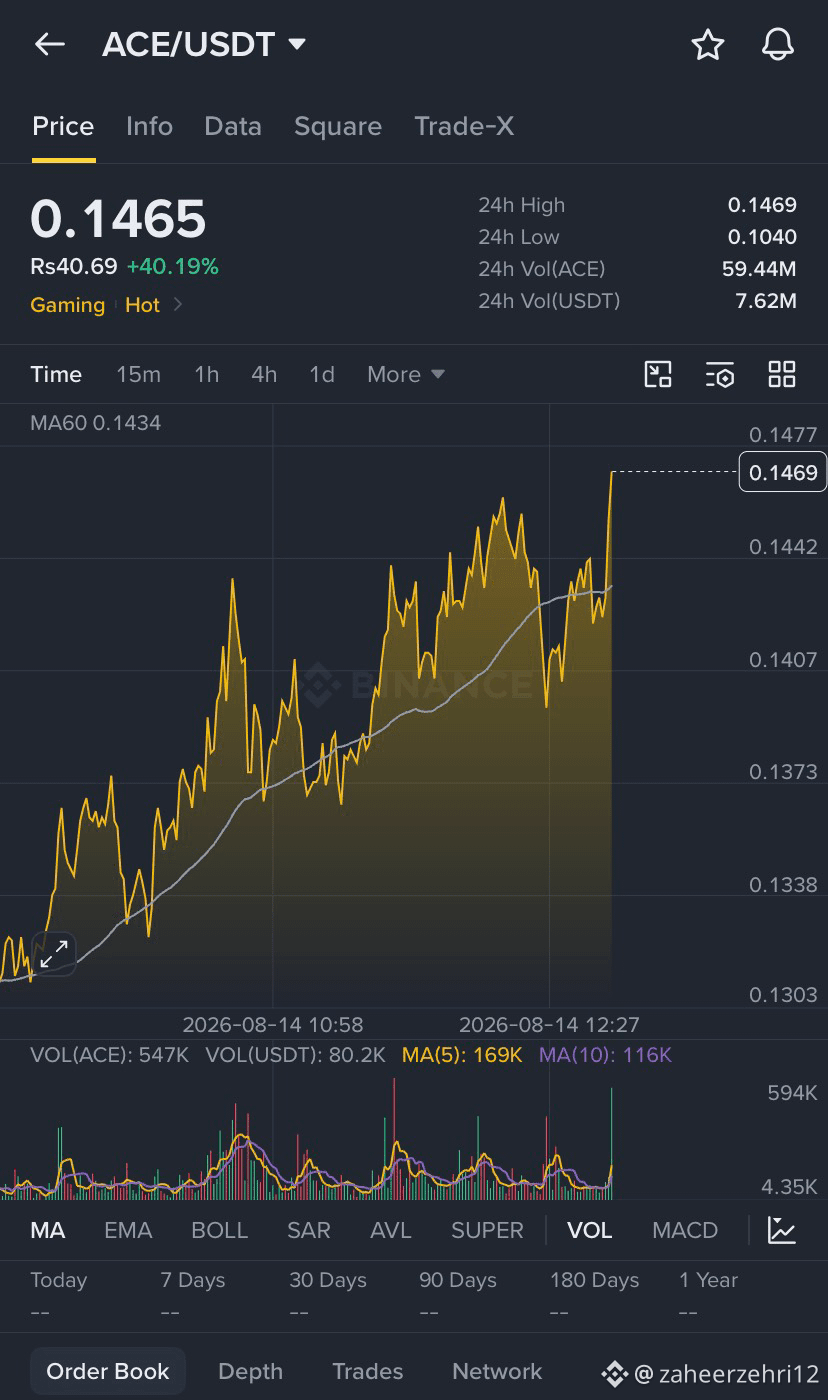Open the Depth tab
The image size is (828, 1400).
point(250,1372)
